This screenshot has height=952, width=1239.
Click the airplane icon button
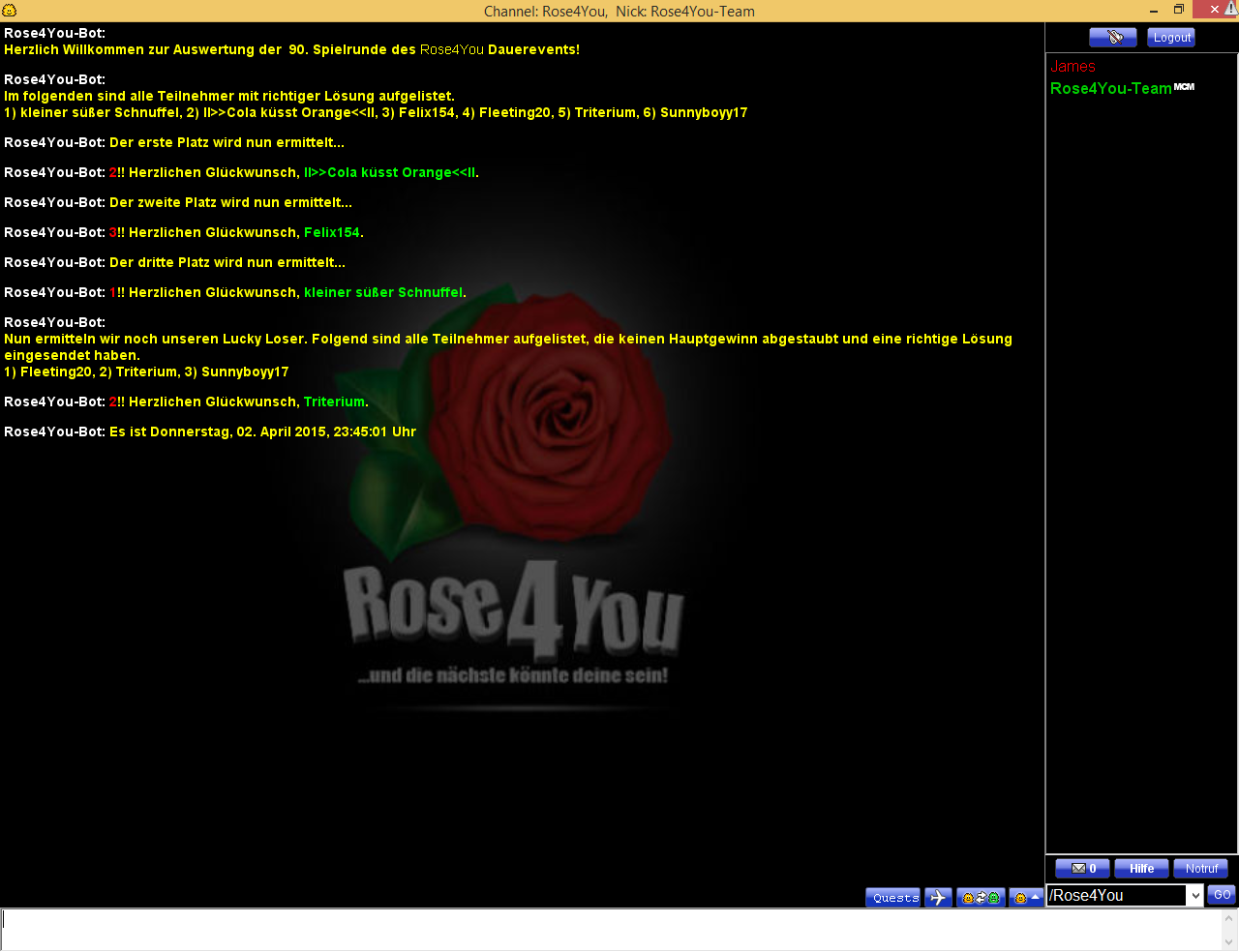(x=938, y=898)
